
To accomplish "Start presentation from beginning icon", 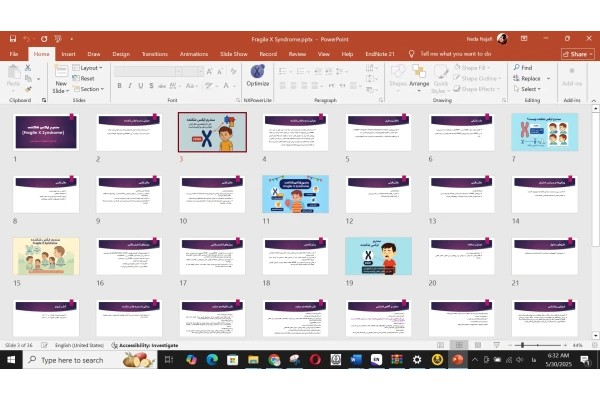I will 58,39.
